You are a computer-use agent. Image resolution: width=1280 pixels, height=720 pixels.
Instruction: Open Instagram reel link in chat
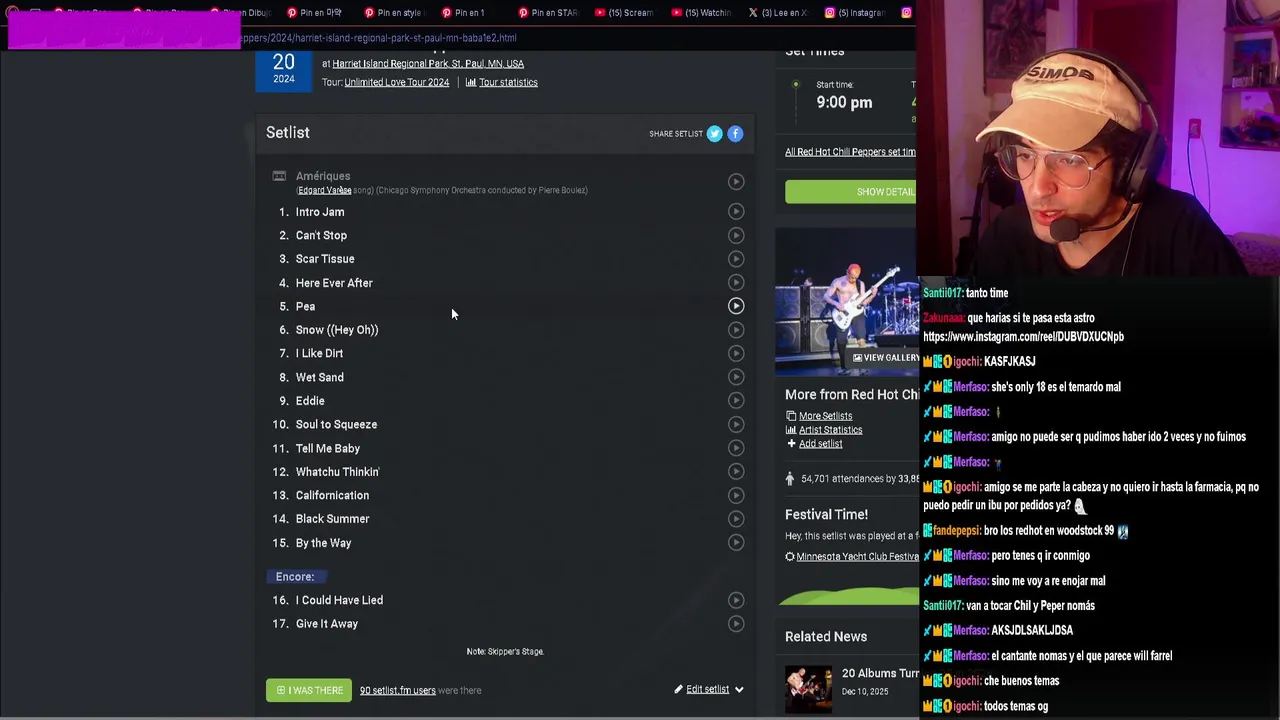(x=1023, y=337)
